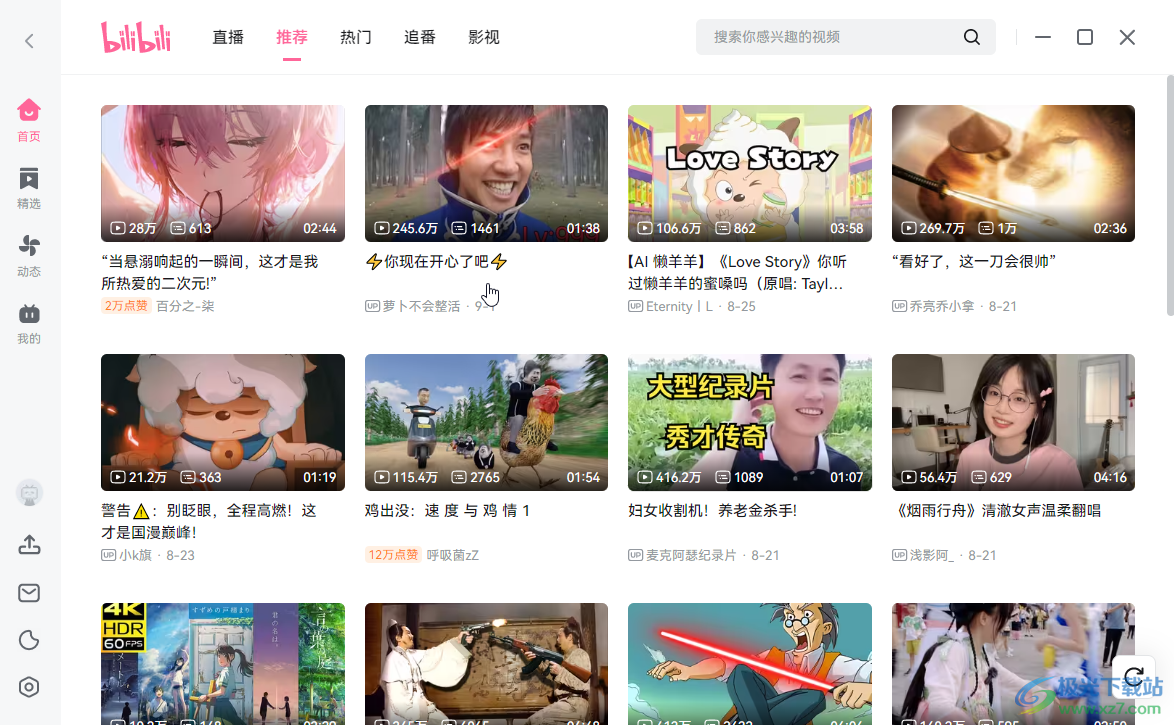Open the giant chicken scooter thumbnail
Image resolution: width=1174 pixels, height=725 pixels.
(x=487, y=422)
